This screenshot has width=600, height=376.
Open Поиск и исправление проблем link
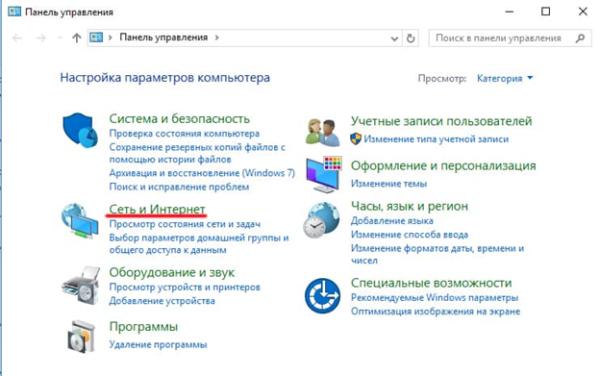[x=179, y=187]
